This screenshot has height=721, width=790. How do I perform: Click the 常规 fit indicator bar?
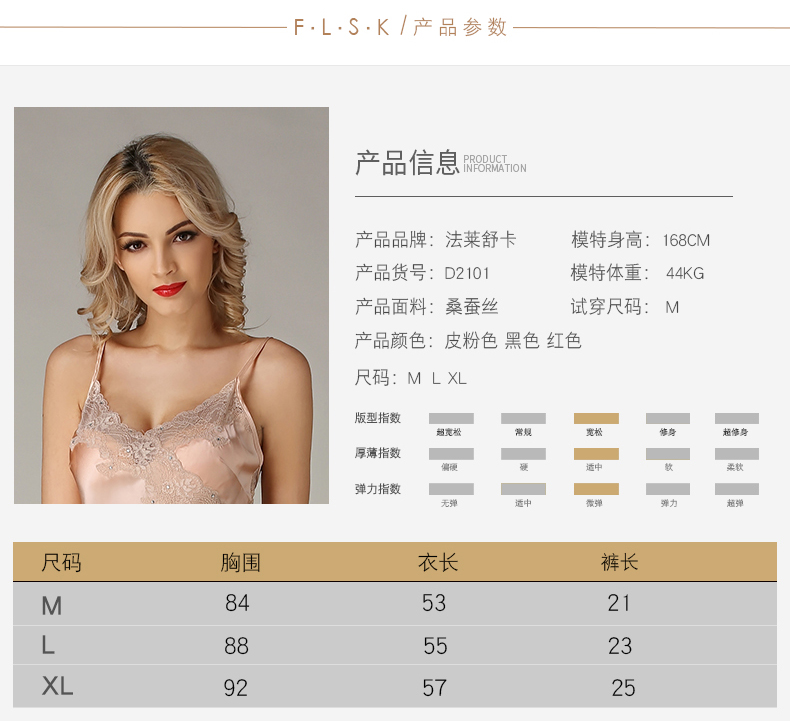click(523, 418)
